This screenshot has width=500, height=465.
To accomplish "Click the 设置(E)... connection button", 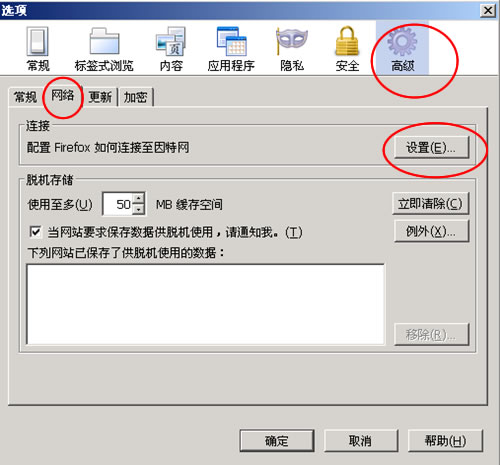I will pos(431,147).
